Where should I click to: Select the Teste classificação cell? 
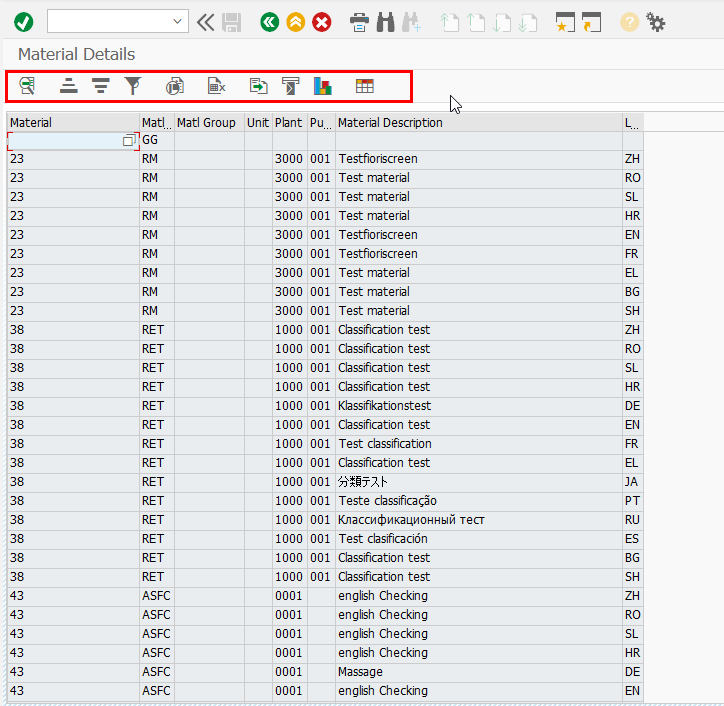tap(478, 501)
